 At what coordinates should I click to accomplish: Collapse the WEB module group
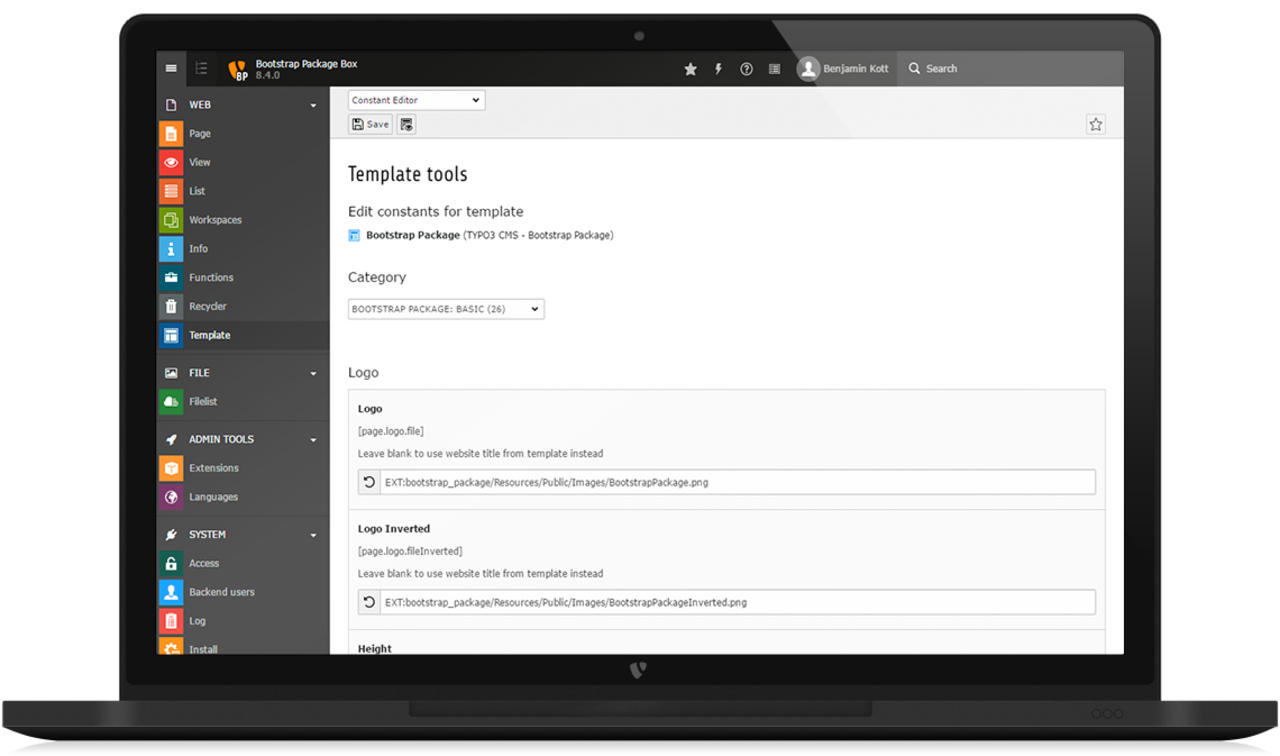coord(313,105)
